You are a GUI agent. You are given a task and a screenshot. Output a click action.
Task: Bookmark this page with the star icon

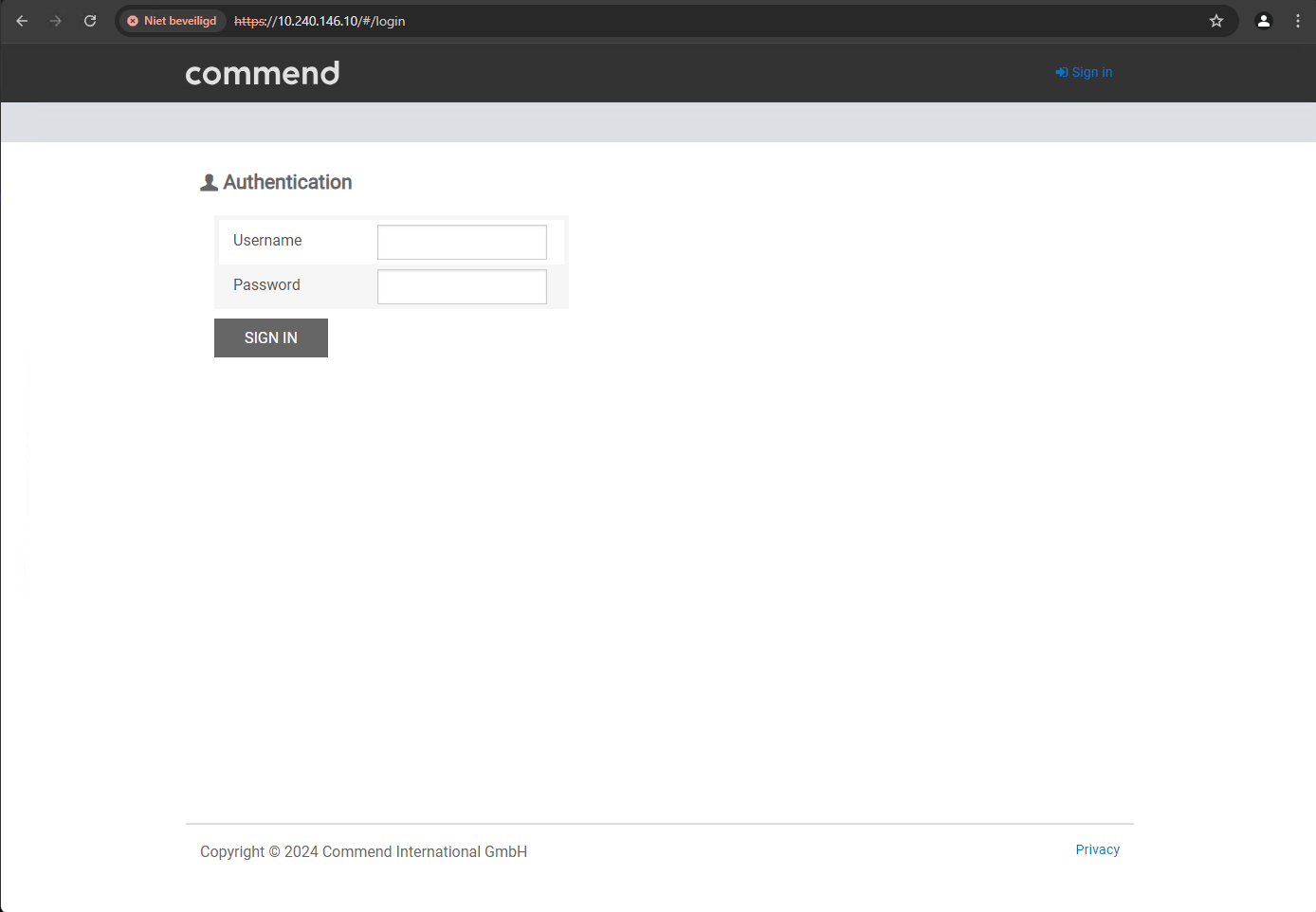(x=1216, y=21)
